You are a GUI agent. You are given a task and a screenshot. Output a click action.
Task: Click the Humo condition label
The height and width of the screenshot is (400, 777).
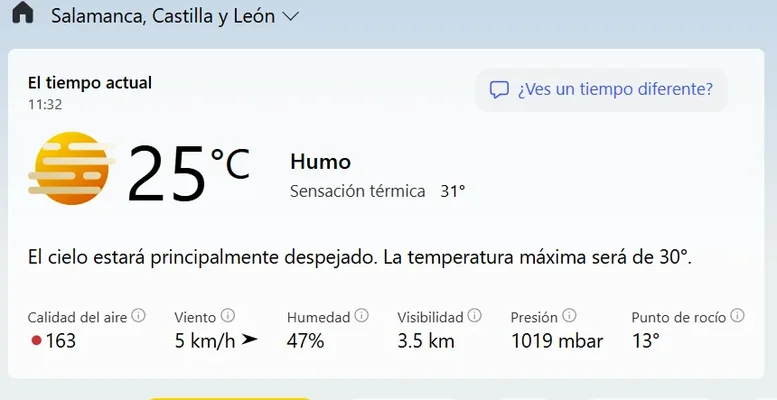(320, 162)
